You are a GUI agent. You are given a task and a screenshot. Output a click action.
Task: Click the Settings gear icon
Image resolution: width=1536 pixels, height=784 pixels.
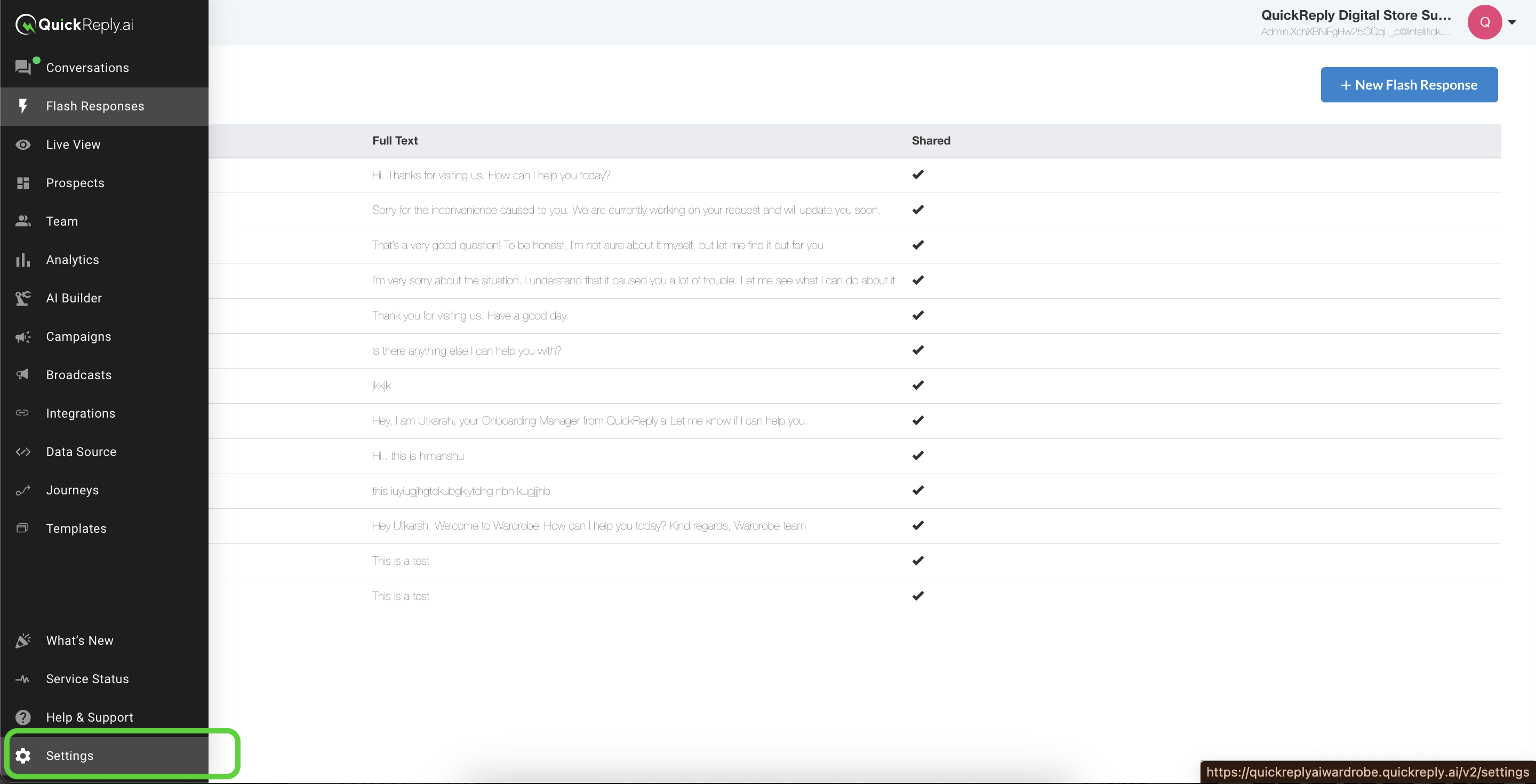coord(23,755)
